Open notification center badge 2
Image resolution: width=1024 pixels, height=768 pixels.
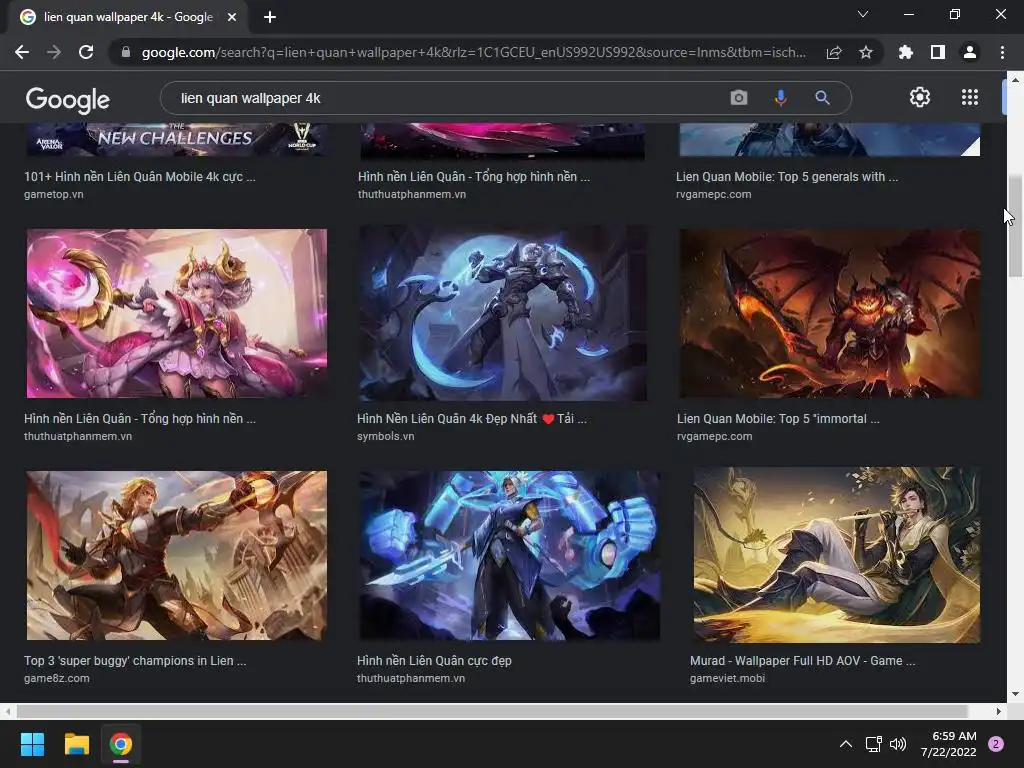pos(996,744)
